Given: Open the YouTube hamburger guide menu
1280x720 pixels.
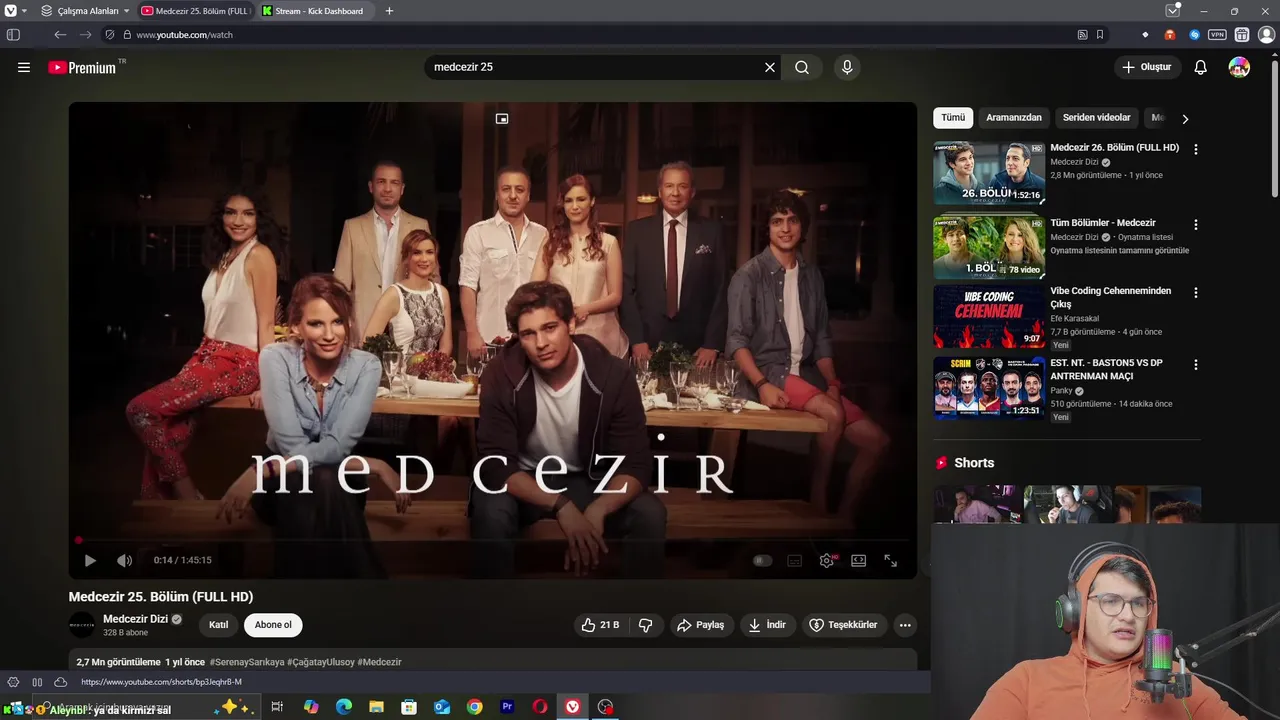Looking at the screenshot, I should pyautogui.click(x=24, y=67).
